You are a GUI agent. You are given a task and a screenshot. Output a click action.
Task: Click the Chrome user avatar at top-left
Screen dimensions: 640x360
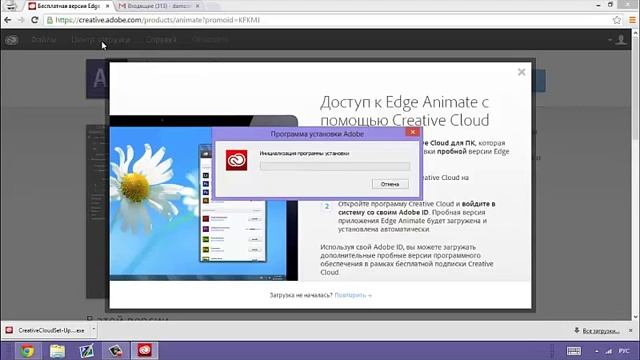coord(11,6)
